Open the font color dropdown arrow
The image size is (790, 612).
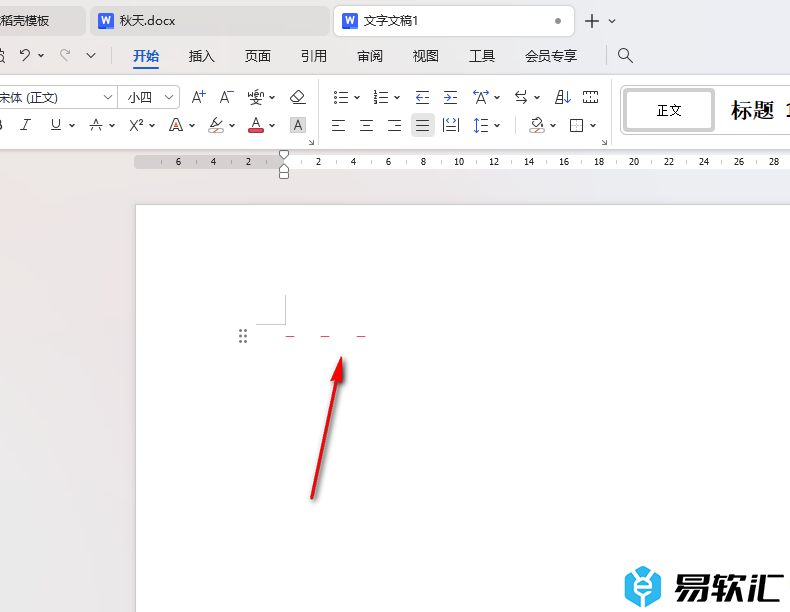[272, 125]
